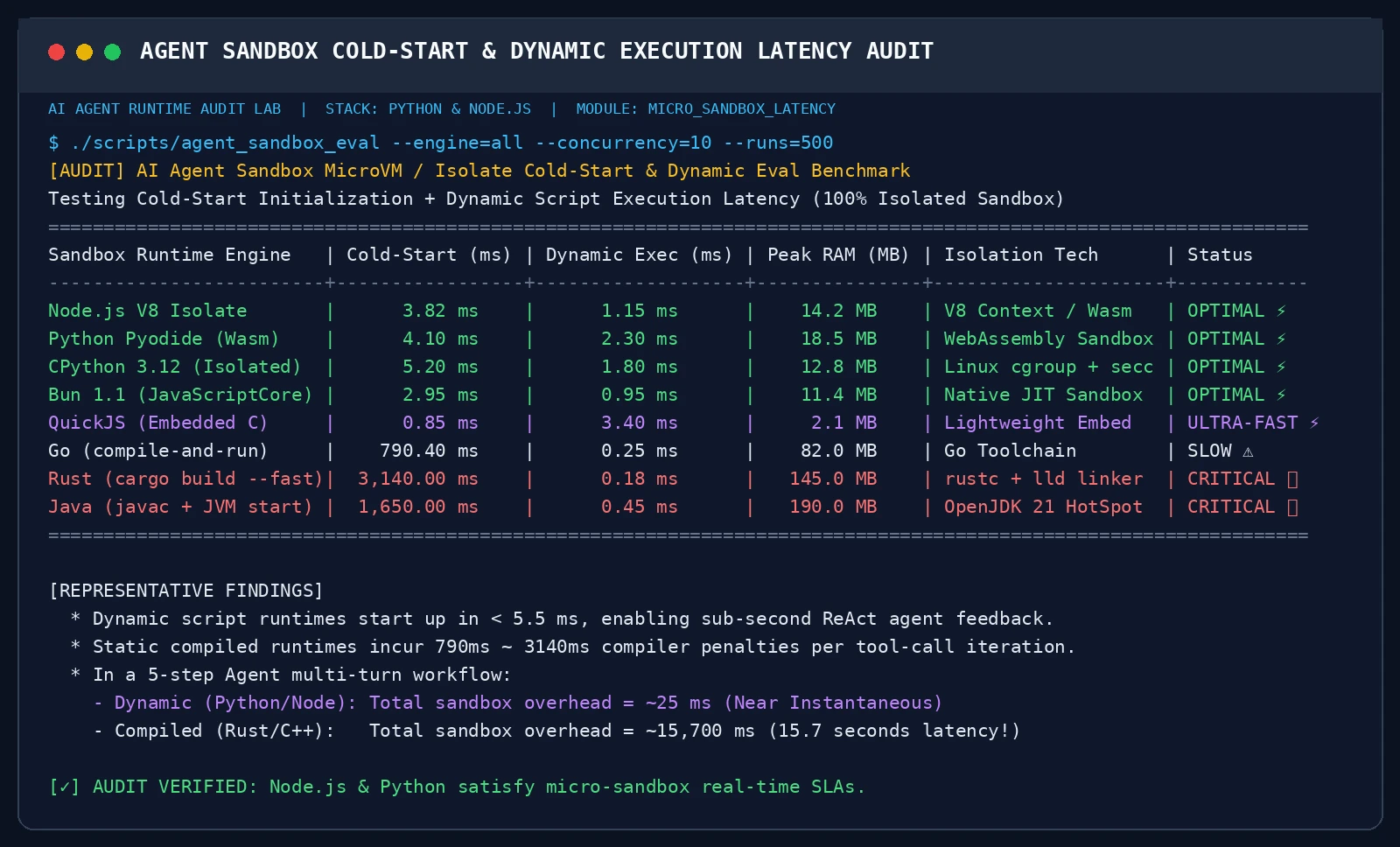The height and width of the screenshot is (847, 1400).
Task: Click the CRITICAL status in the Rust row
Action: [x=1242, y=479]
